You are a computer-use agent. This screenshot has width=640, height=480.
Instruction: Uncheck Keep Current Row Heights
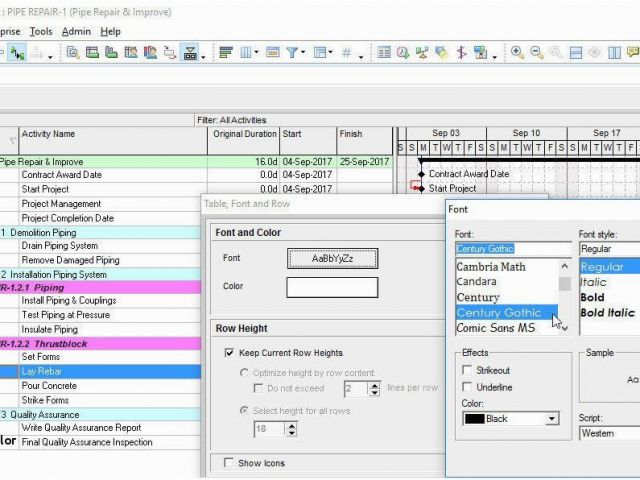[229, 353]
